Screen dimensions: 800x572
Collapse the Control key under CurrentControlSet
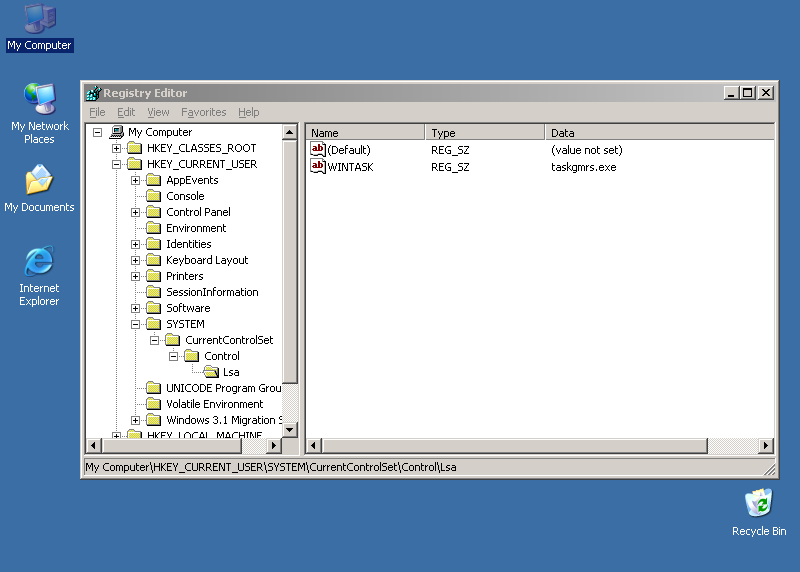pyautogui.click(x=173, y=356)
